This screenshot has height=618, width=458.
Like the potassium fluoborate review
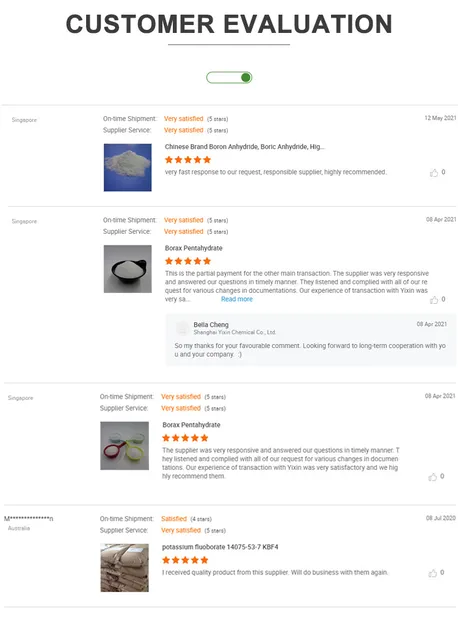click(x=432, y=573)
